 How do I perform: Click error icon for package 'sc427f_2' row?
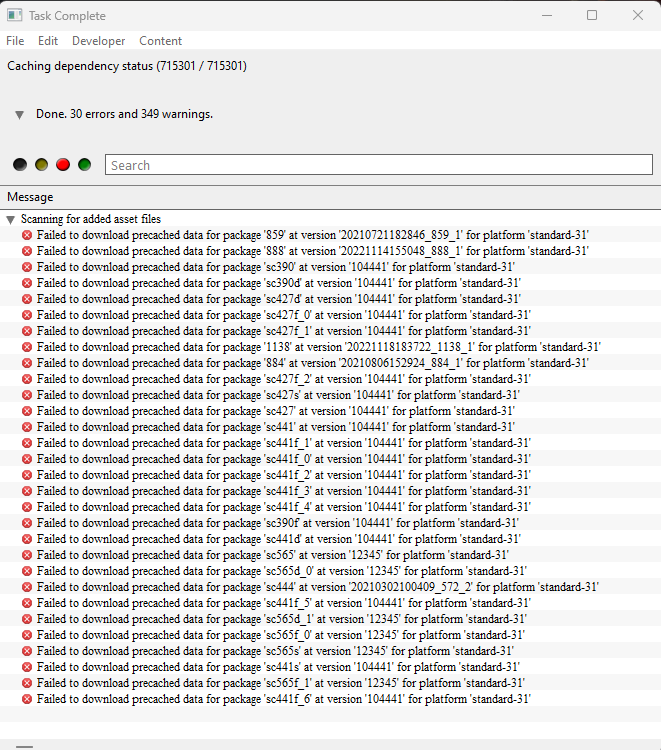(x=27, y=379)
